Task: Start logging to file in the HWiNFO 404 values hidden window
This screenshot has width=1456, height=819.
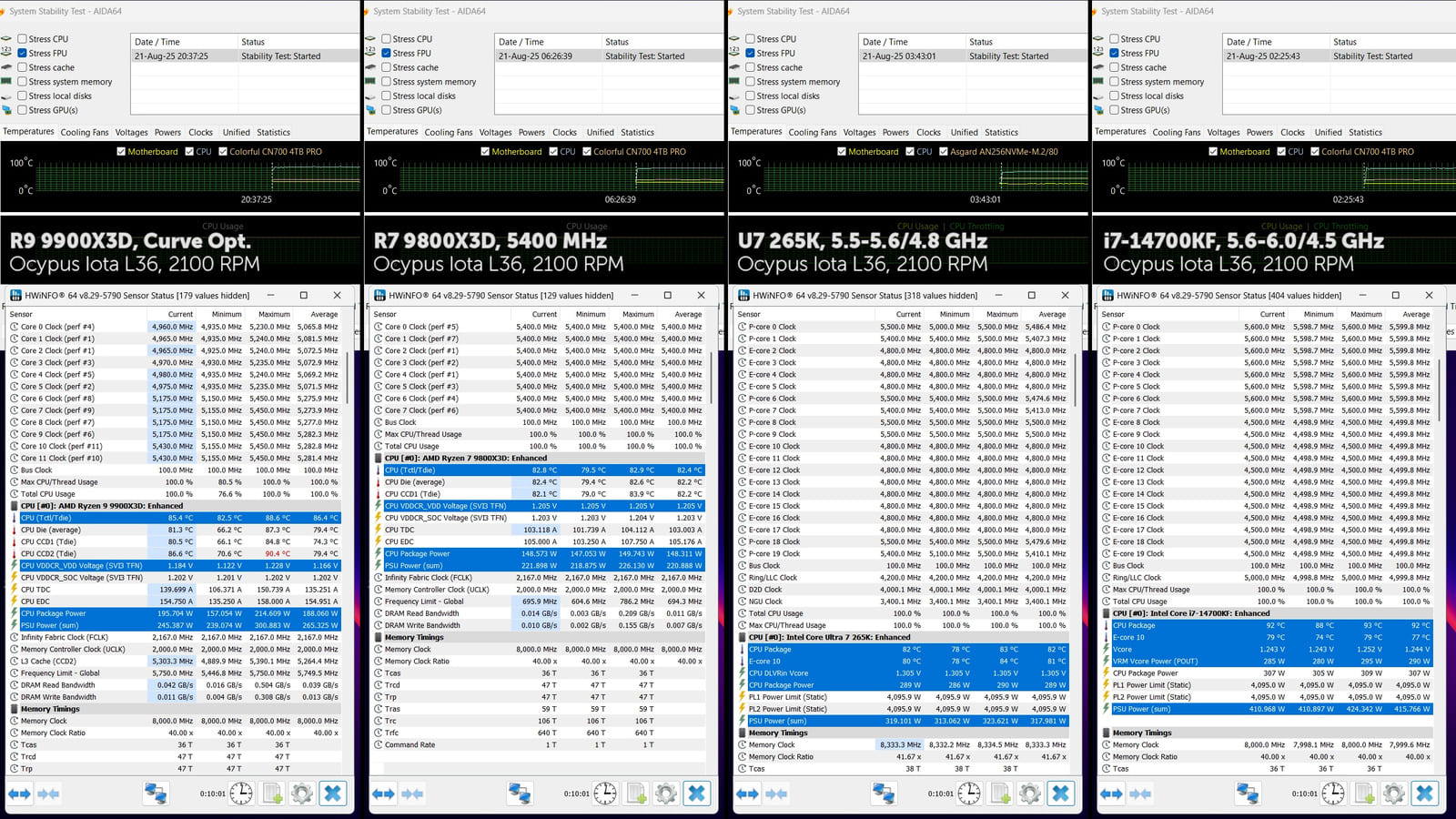Action: click(x=1365, y=794)
